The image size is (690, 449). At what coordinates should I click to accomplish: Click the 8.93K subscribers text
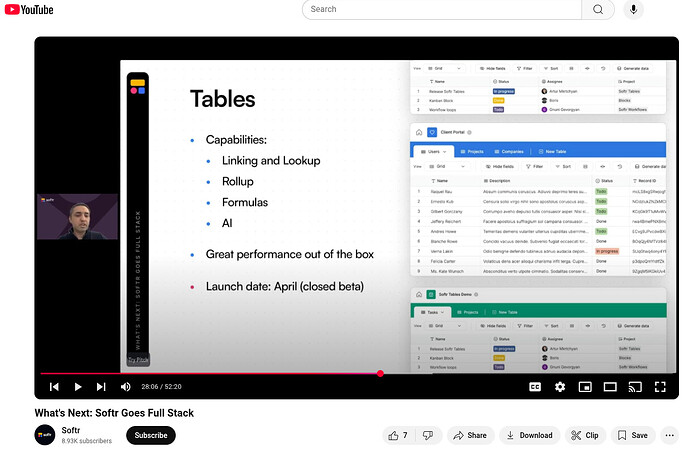click(x=87, y=441)
